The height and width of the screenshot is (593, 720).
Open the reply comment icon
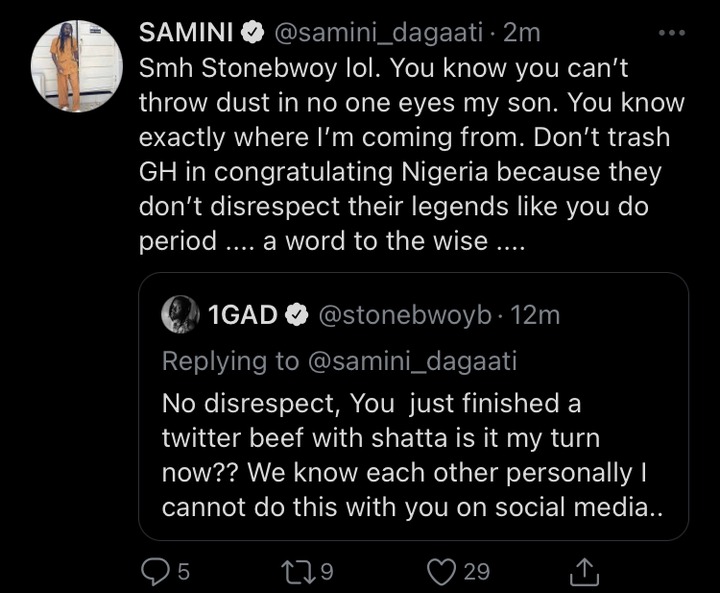click(x=156, y=571)
